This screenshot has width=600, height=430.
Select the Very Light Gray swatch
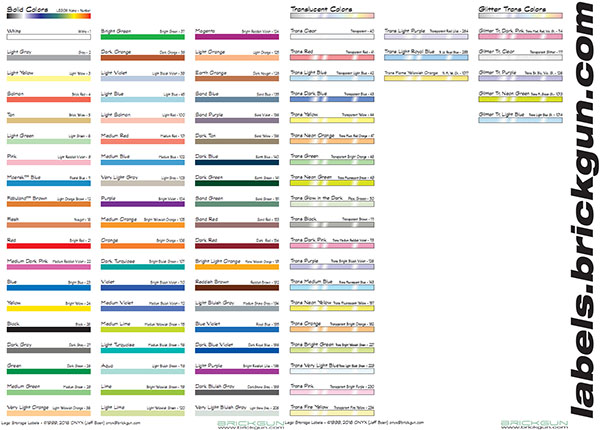[143, 183]
